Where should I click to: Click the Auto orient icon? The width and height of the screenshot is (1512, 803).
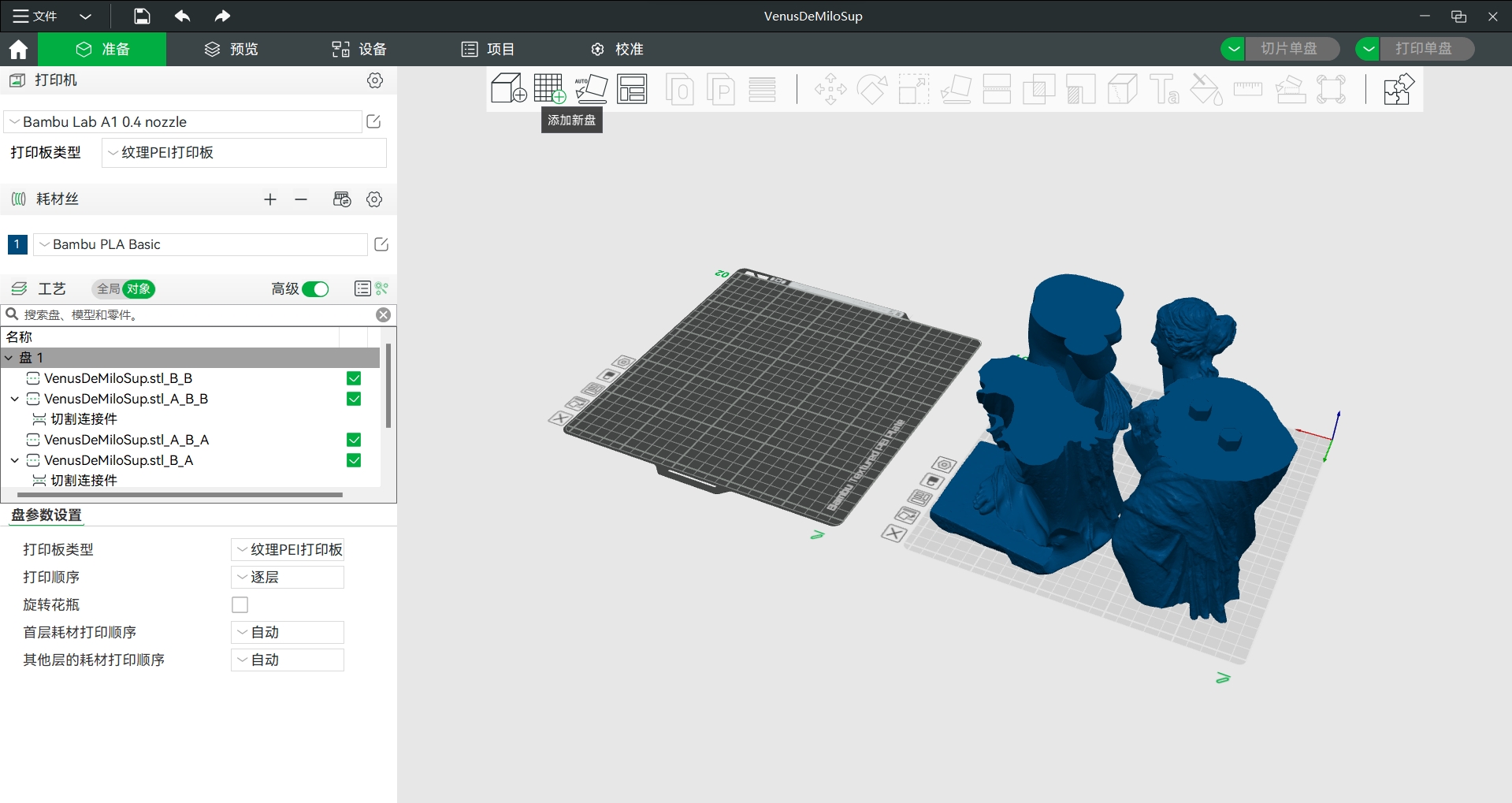point(591,88)
